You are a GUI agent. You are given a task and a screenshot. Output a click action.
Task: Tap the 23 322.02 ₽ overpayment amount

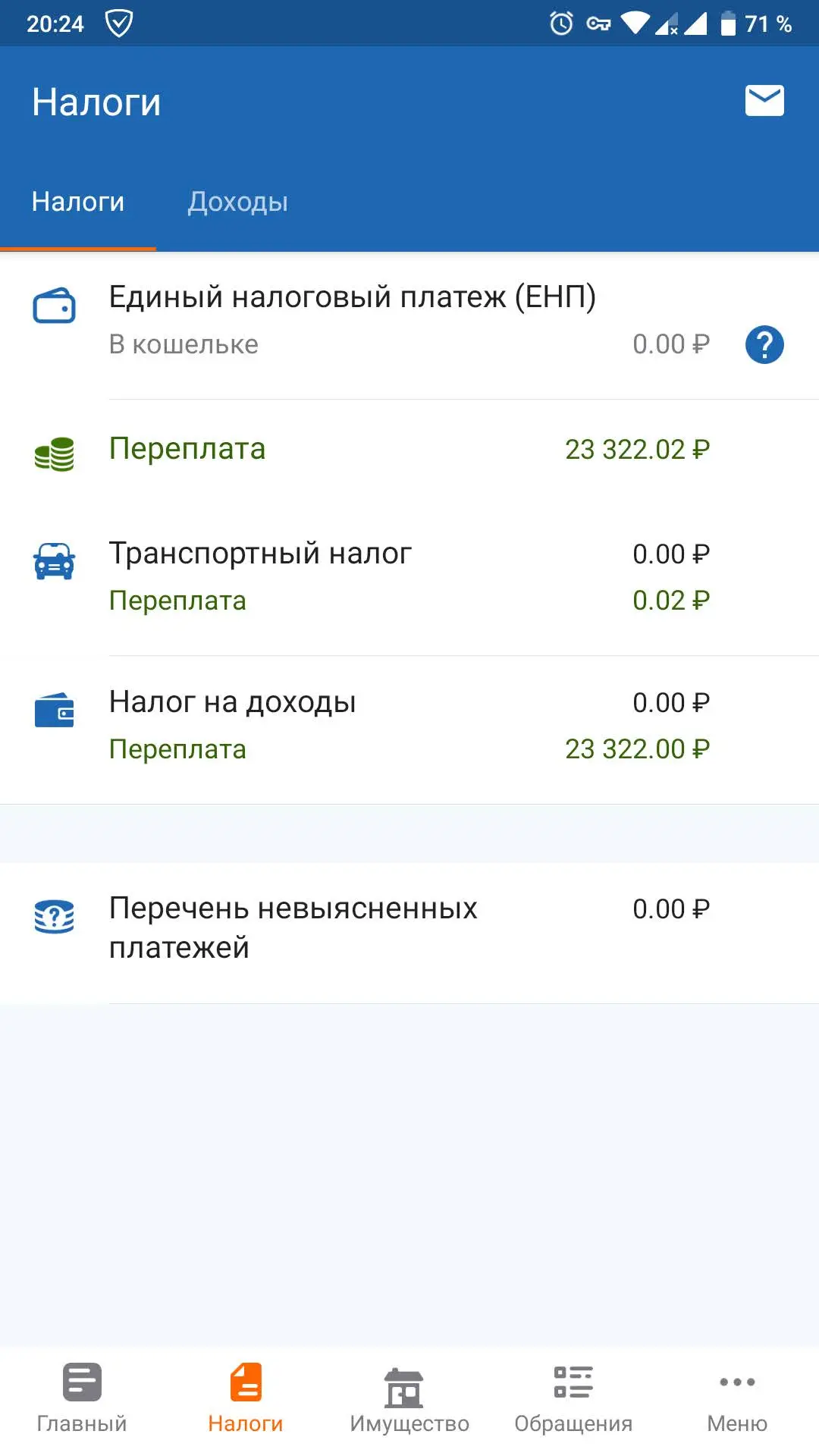point(637,450)
